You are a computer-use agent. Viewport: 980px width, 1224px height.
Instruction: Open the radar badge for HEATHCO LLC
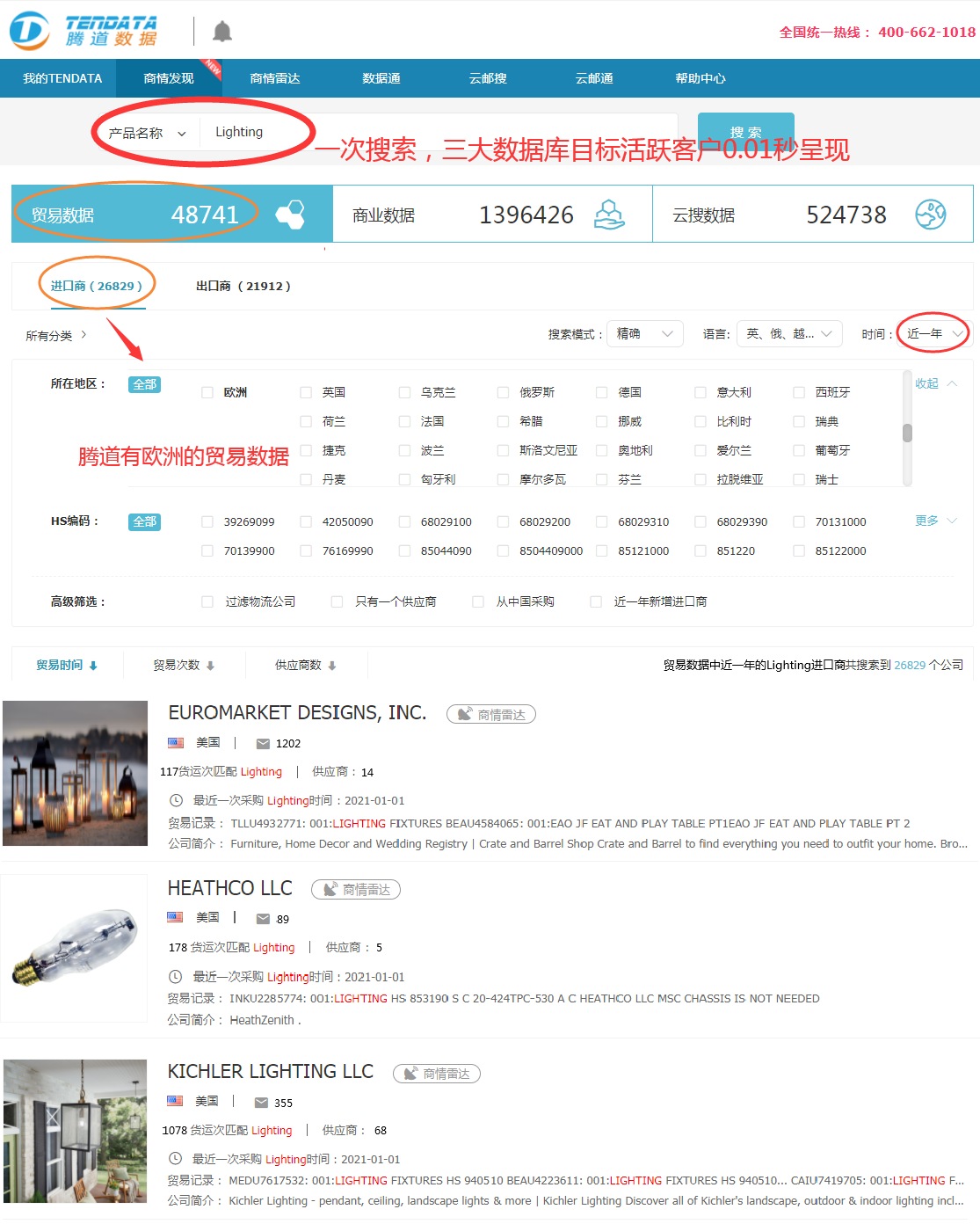pyautogui.click(x=356, y=890)
